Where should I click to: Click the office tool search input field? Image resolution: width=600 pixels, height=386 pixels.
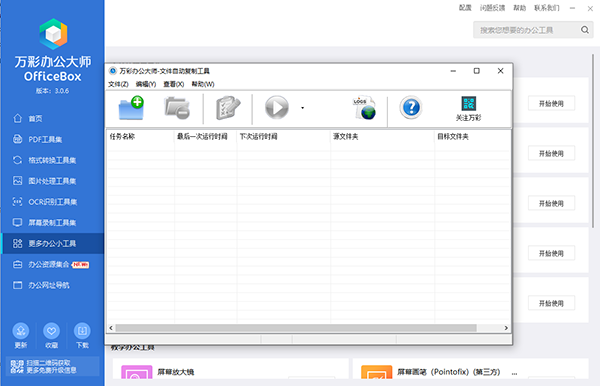(528, 30)
